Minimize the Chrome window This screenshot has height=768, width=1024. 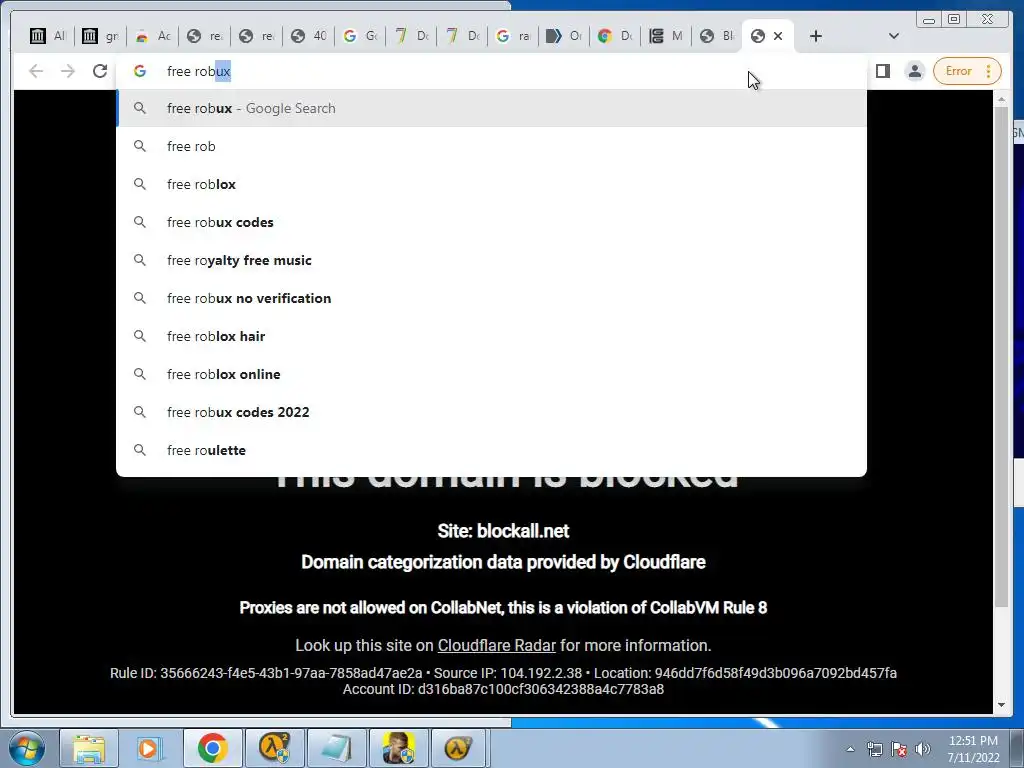pyautogui.click(x=929, y=20)
